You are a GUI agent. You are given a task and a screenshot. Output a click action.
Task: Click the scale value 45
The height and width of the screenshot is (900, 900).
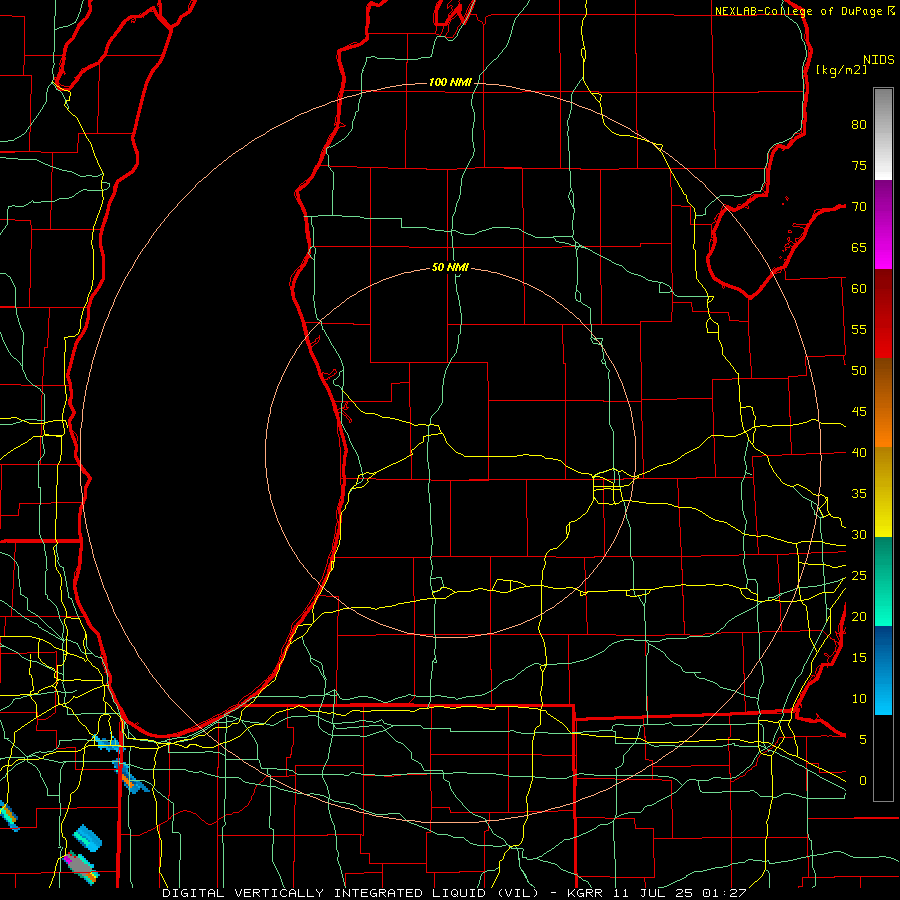coord(859,412)
